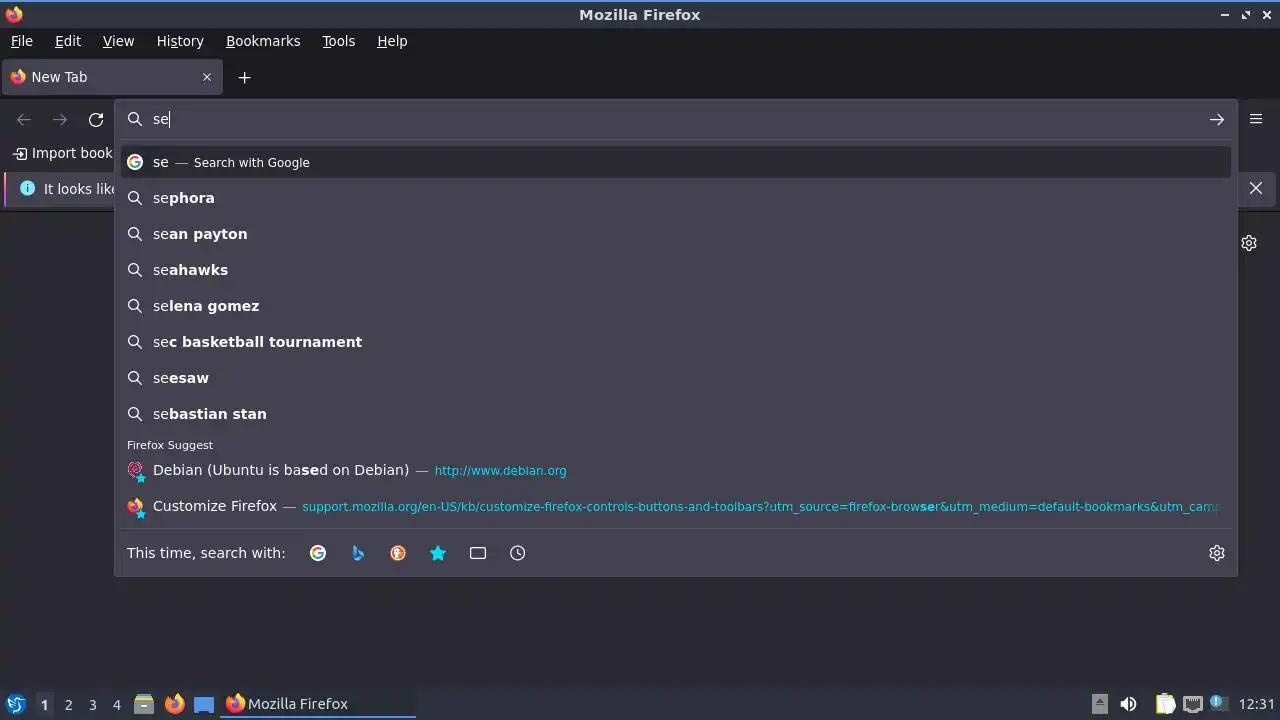Open search settings gear in dropdown

(x=1217, y=553)
